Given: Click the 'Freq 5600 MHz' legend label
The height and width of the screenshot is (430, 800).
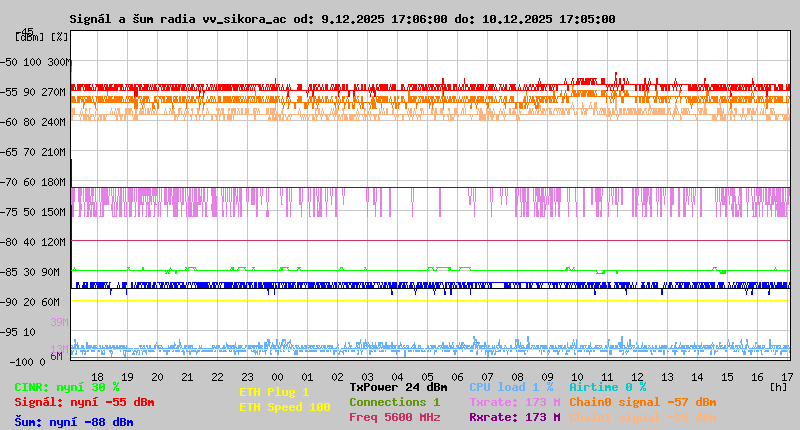Looking at the screenshot, I should pyautogui.click(x=394, y=417).
